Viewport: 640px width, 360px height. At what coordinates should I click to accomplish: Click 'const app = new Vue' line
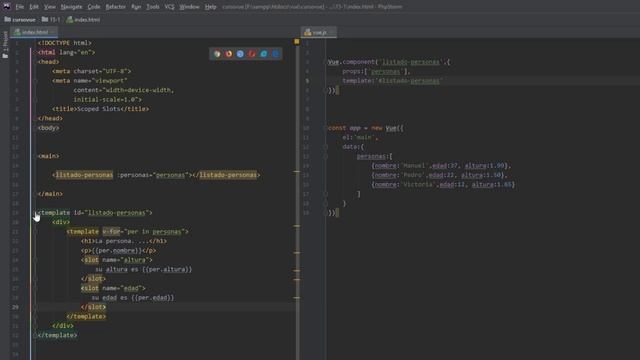(x=366, y=128)
